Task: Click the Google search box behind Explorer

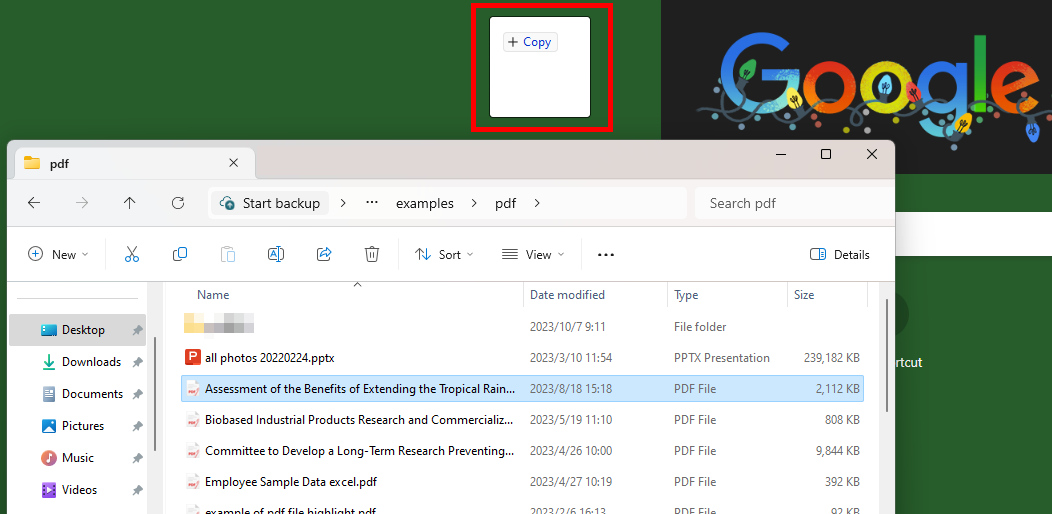Action: click(x=974, y=235)
